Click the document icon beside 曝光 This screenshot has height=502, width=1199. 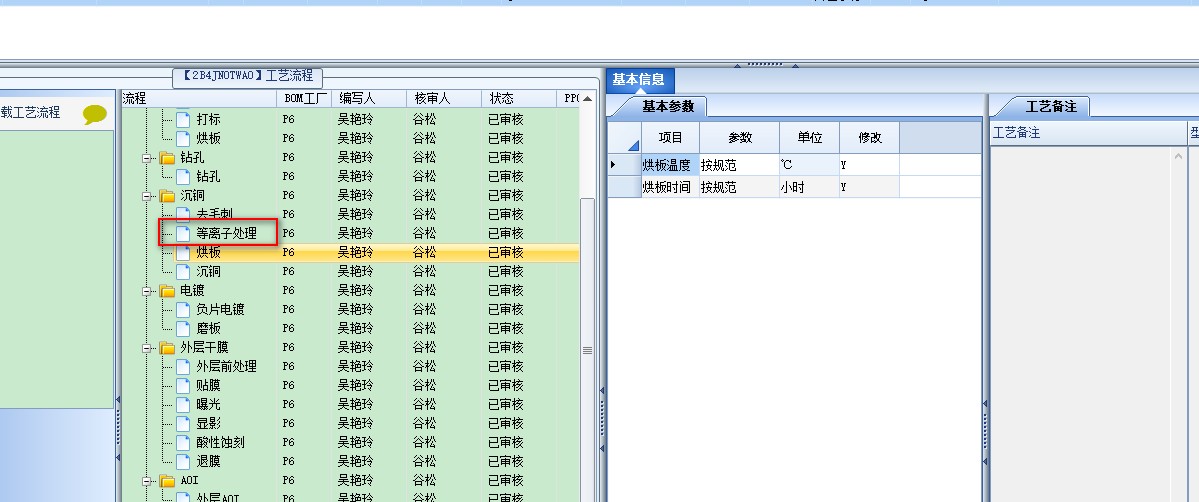183,404
